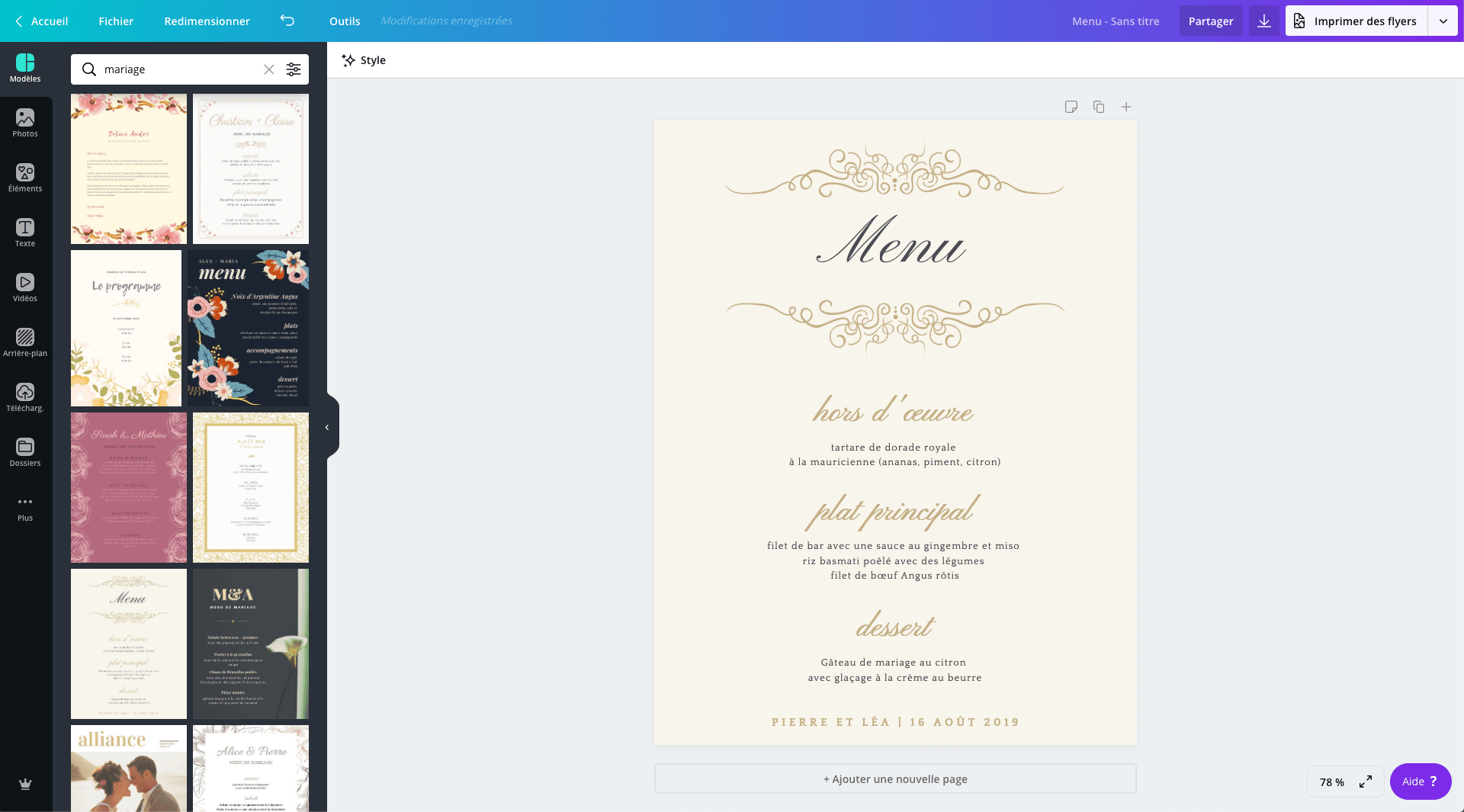
Task: Add notes to the page
Action: click(1071, 107)
